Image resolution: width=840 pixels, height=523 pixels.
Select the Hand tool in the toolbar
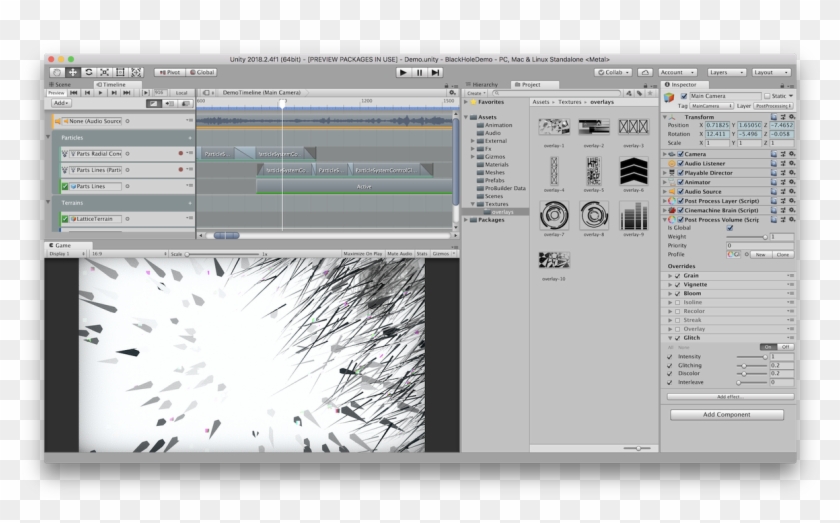coord(57,72)
